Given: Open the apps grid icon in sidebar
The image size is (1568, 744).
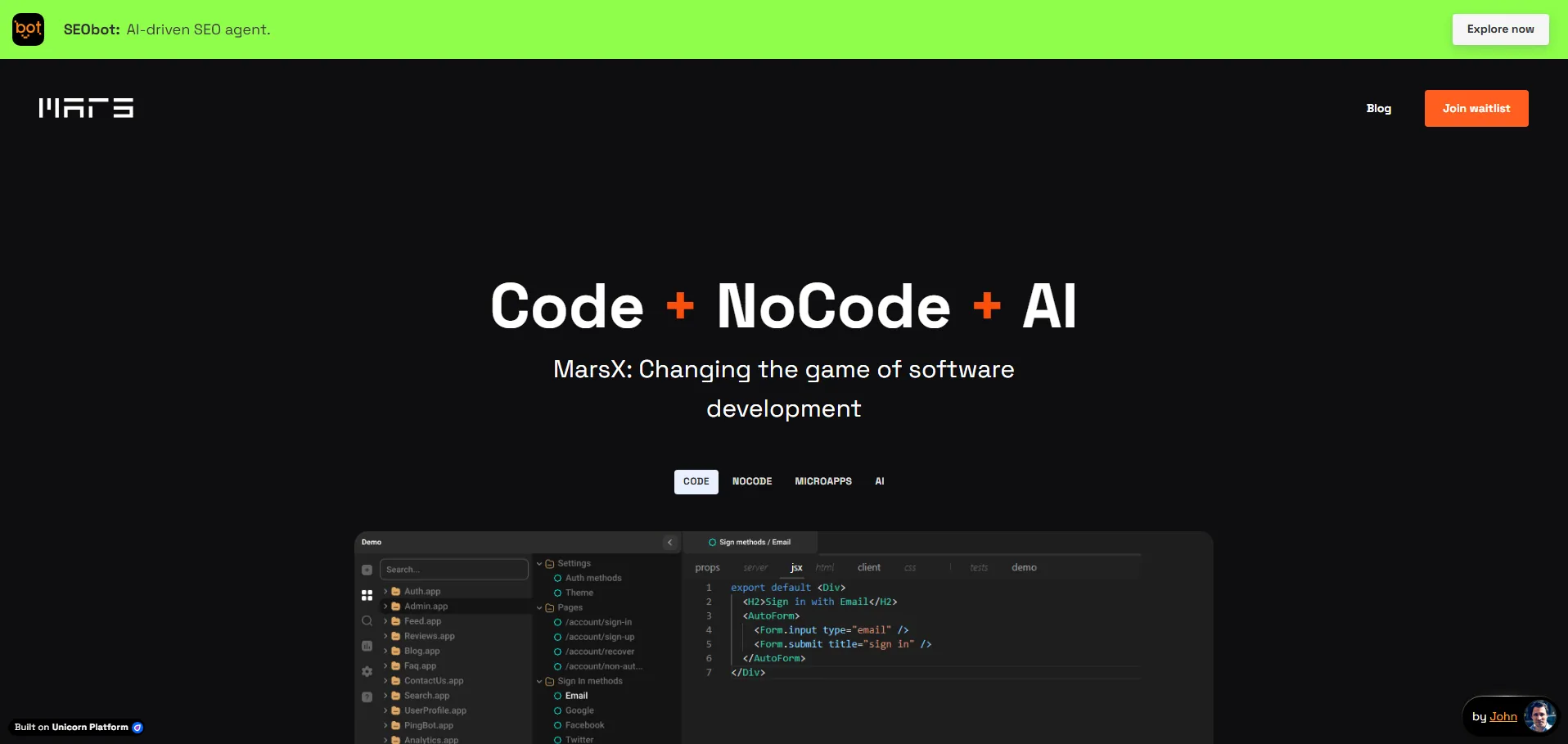Looking at the screenshot, I should (367, 595).
